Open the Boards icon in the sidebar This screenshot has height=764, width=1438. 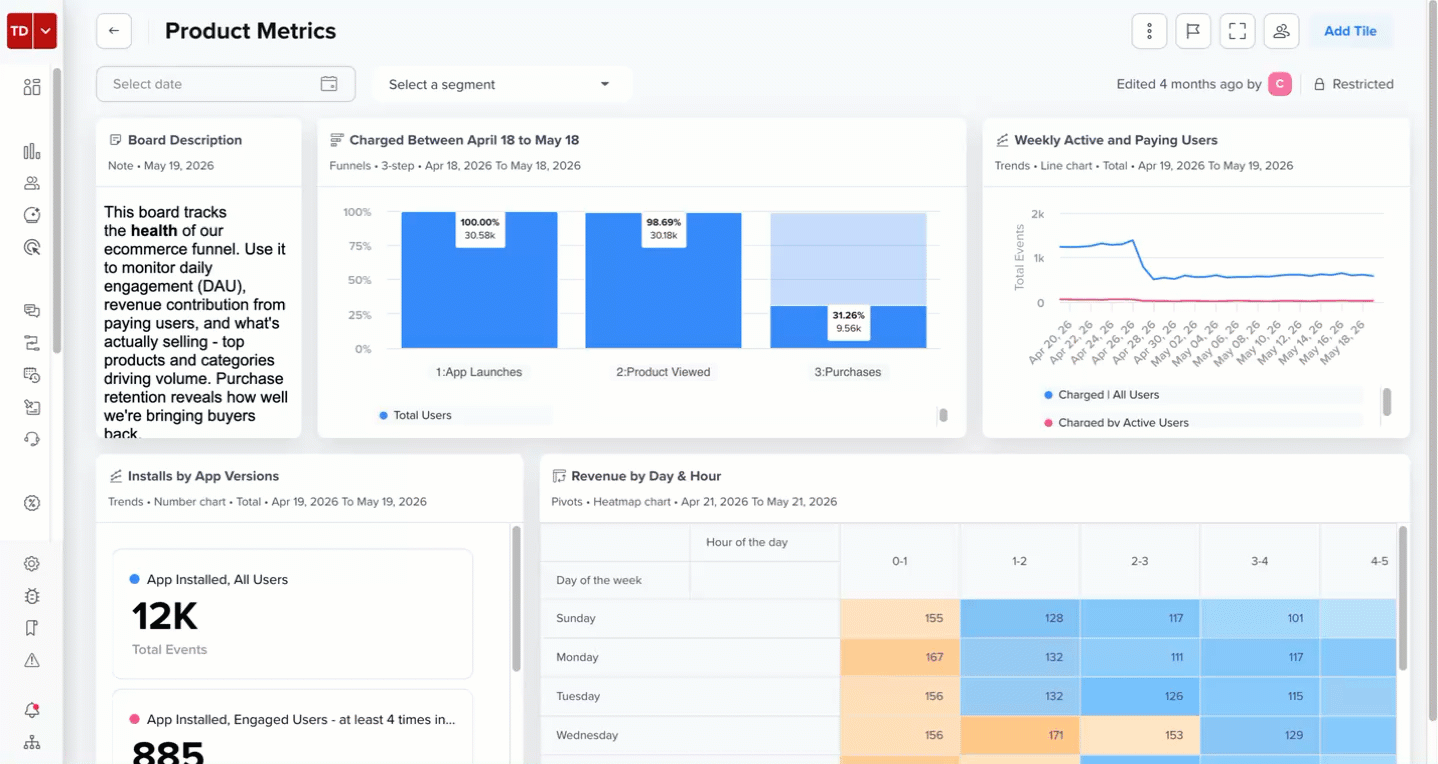tap(32, 87)
